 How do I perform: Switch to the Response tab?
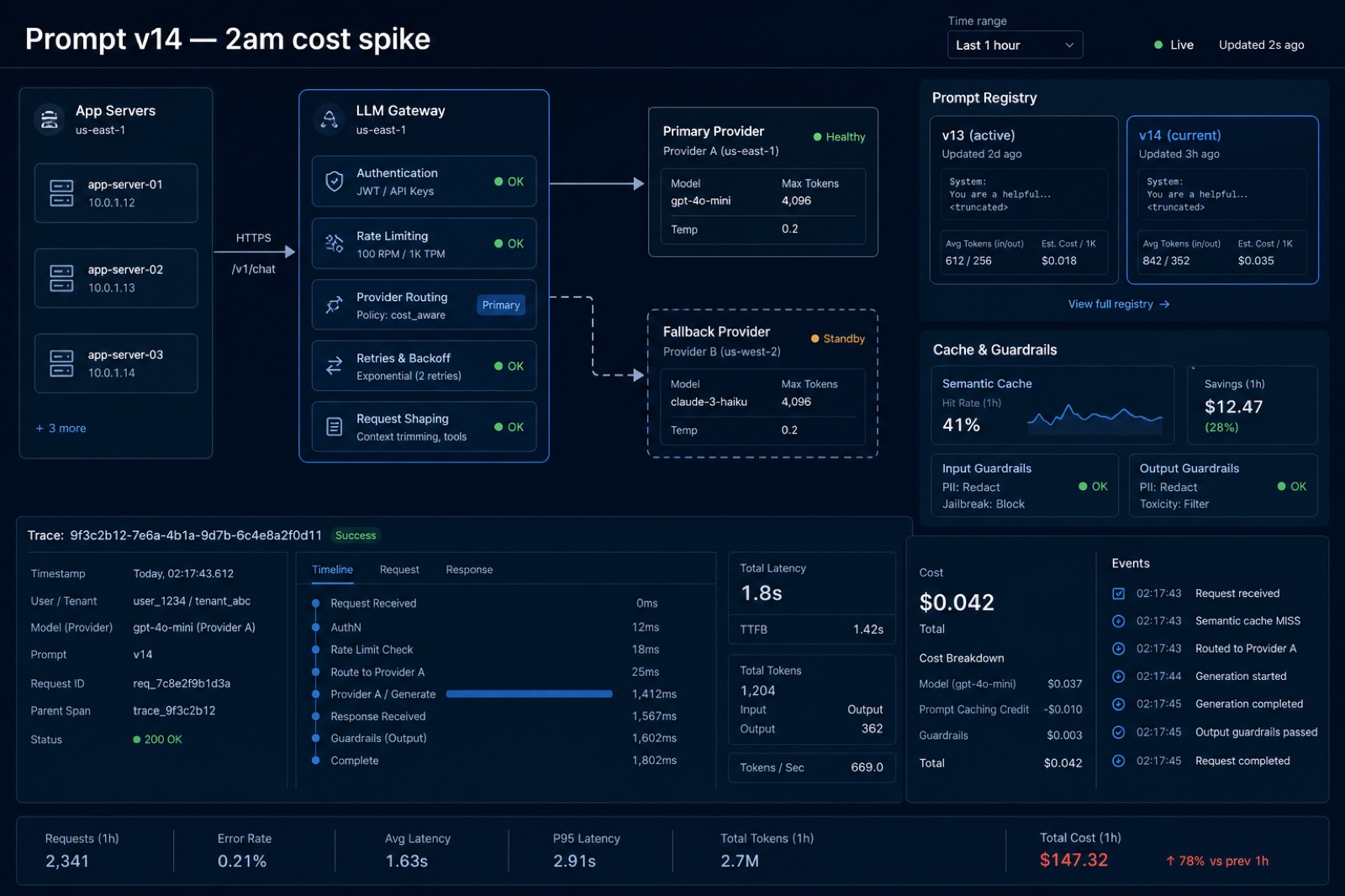(x=469, y=570)
